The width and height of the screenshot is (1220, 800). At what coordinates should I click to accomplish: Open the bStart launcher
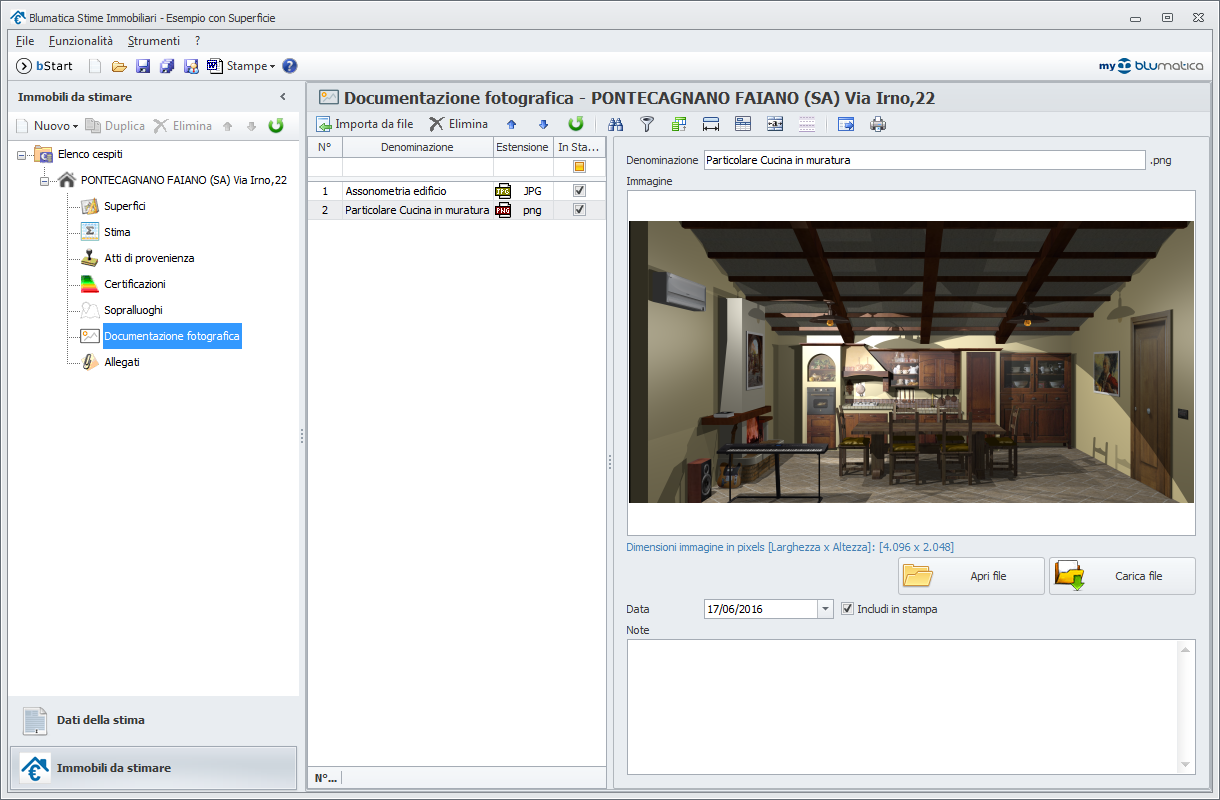pyautogui.click(x=45, y=66)
